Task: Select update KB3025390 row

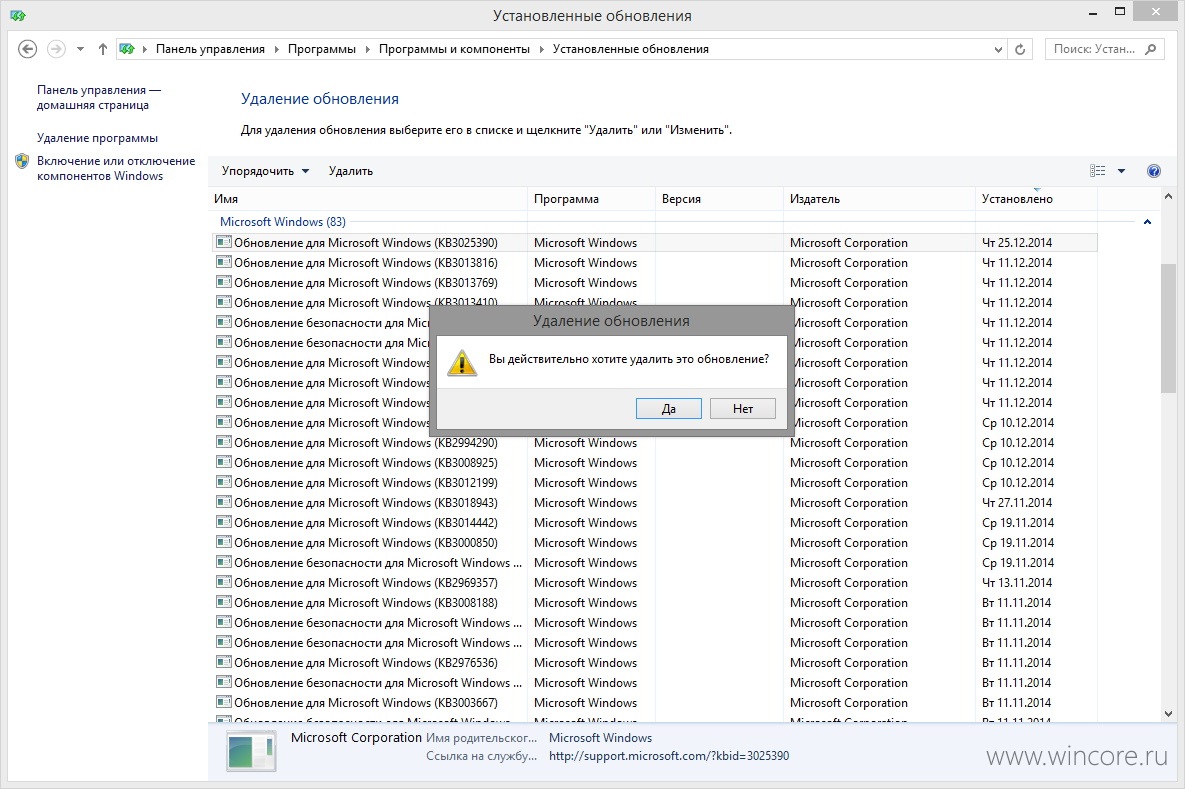Action: tap(654, 243)
